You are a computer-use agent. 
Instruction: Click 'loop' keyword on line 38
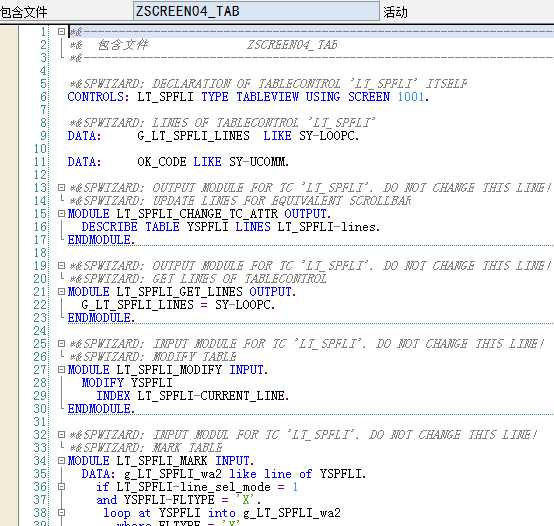[x=117, y=513]
